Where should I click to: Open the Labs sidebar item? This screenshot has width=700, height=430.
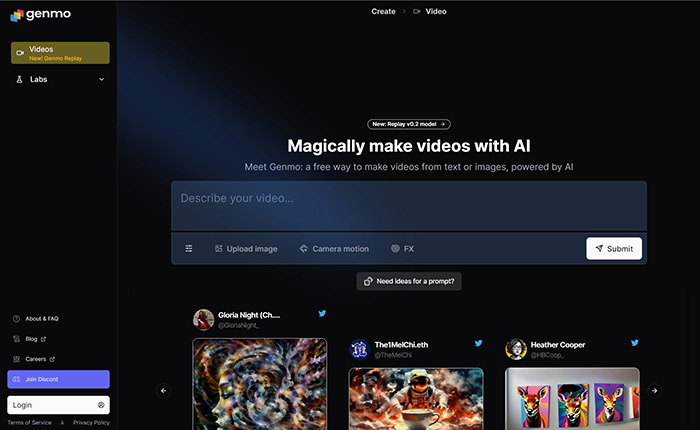click(60, 79)
